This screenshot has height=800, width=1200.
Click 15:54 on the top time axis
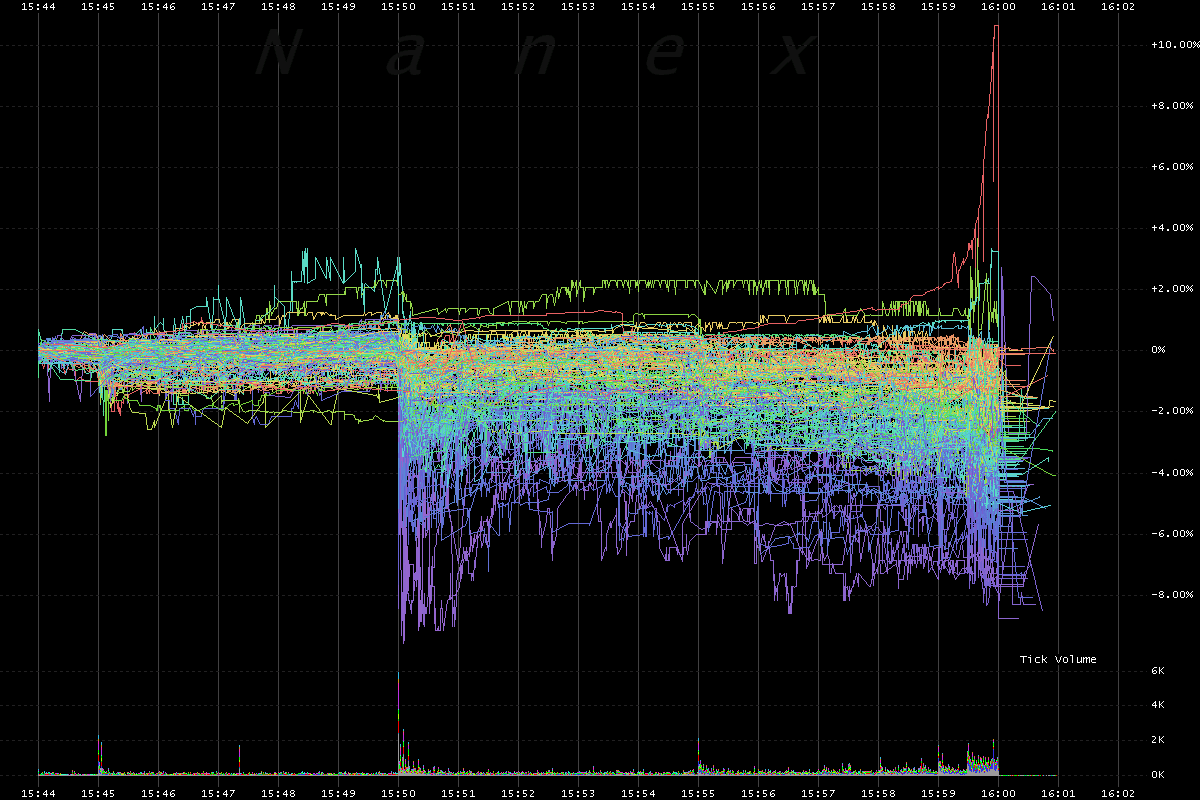pos(638,6)
